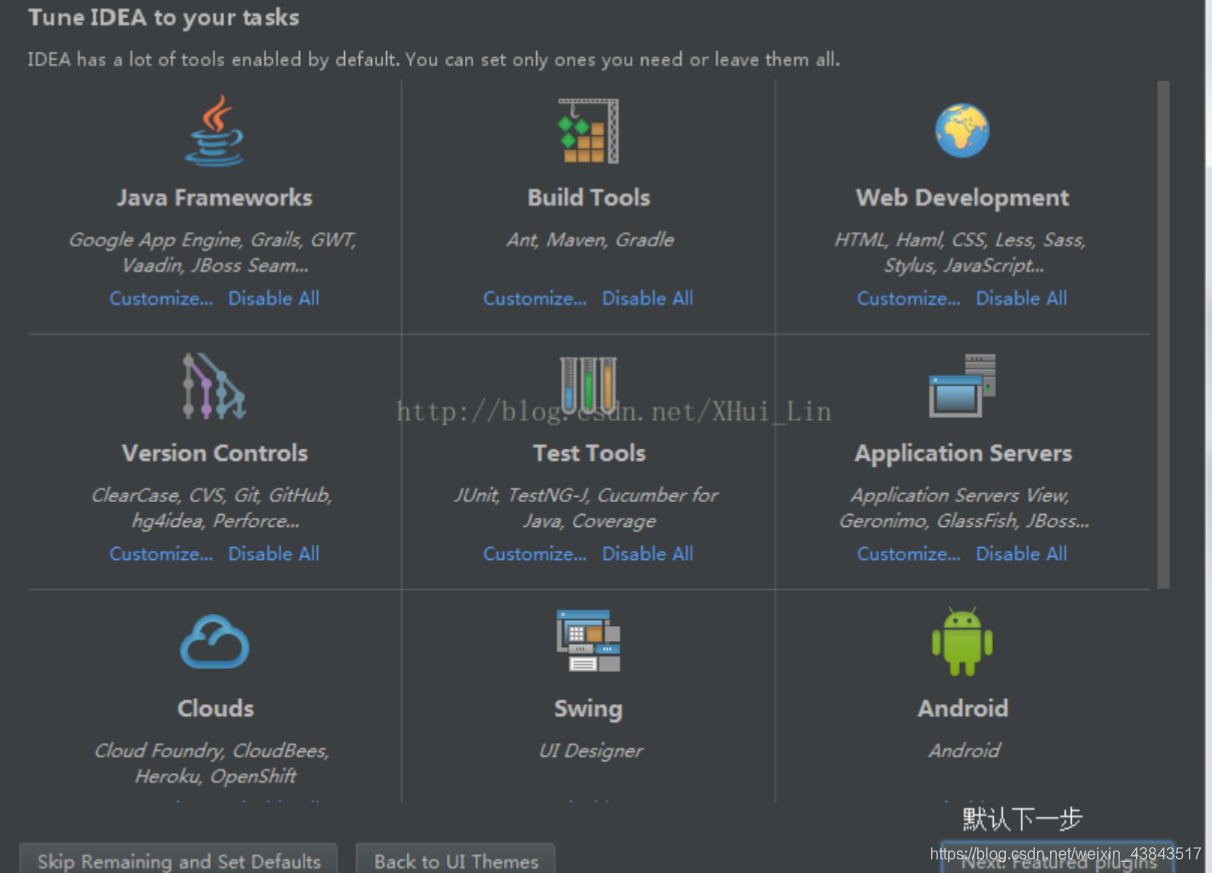Click 'UI Designer' description under Swing
This screenshot has width=1212, height=873.
pos(591,751)
